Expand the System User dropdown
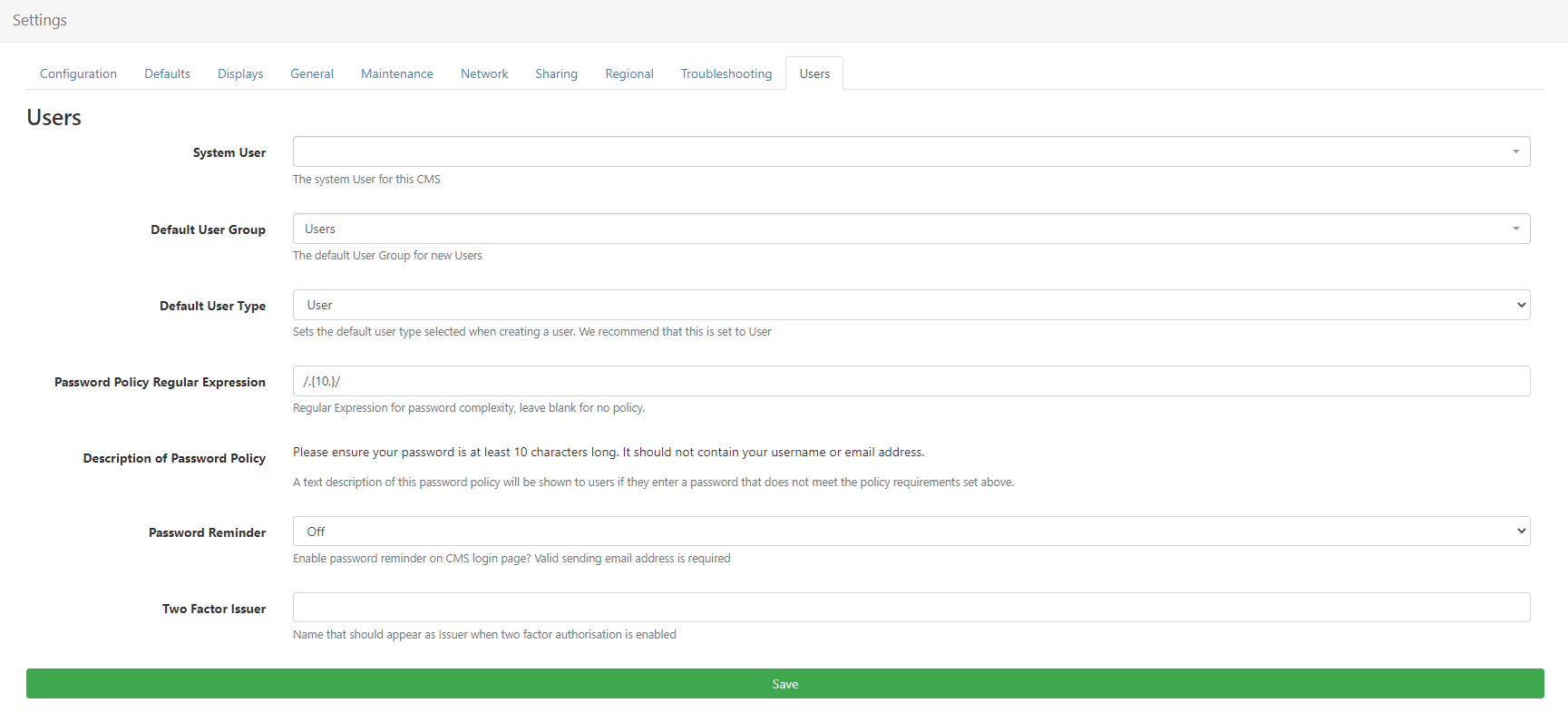This screenshot has height=722, width=1568. [911, 151]
